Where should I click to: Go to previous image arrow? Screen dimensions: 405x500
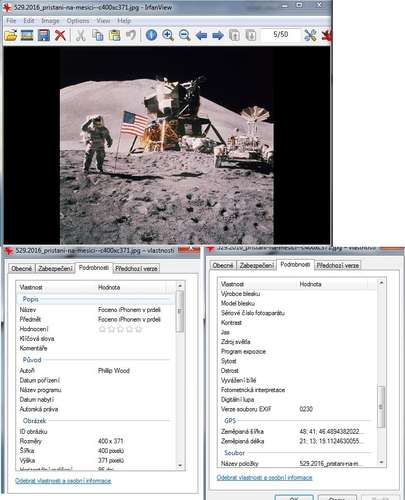[x=201, y=35]
